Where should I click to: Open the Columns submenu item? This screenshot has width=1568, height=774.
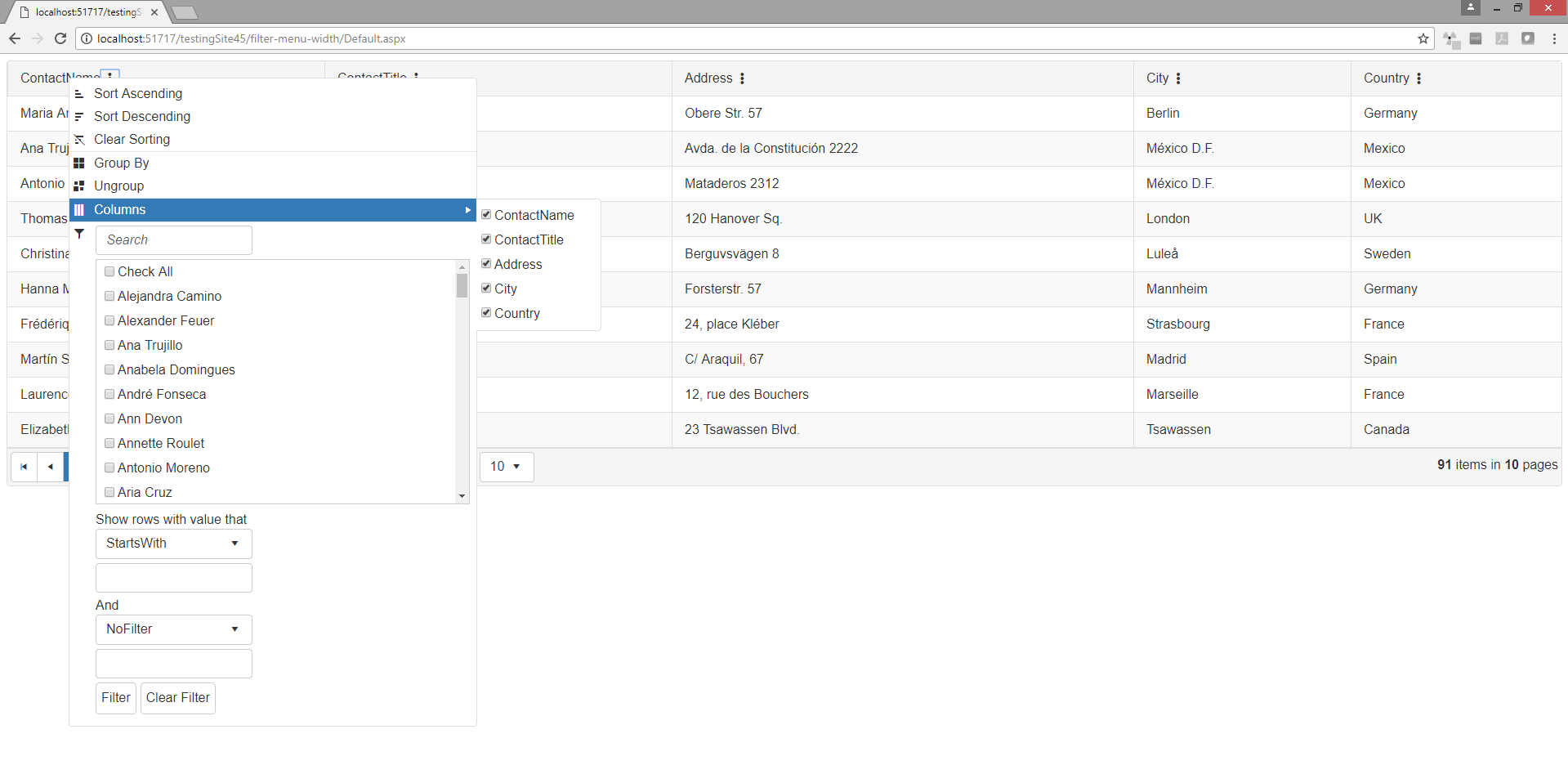click(x=272, y=210)
